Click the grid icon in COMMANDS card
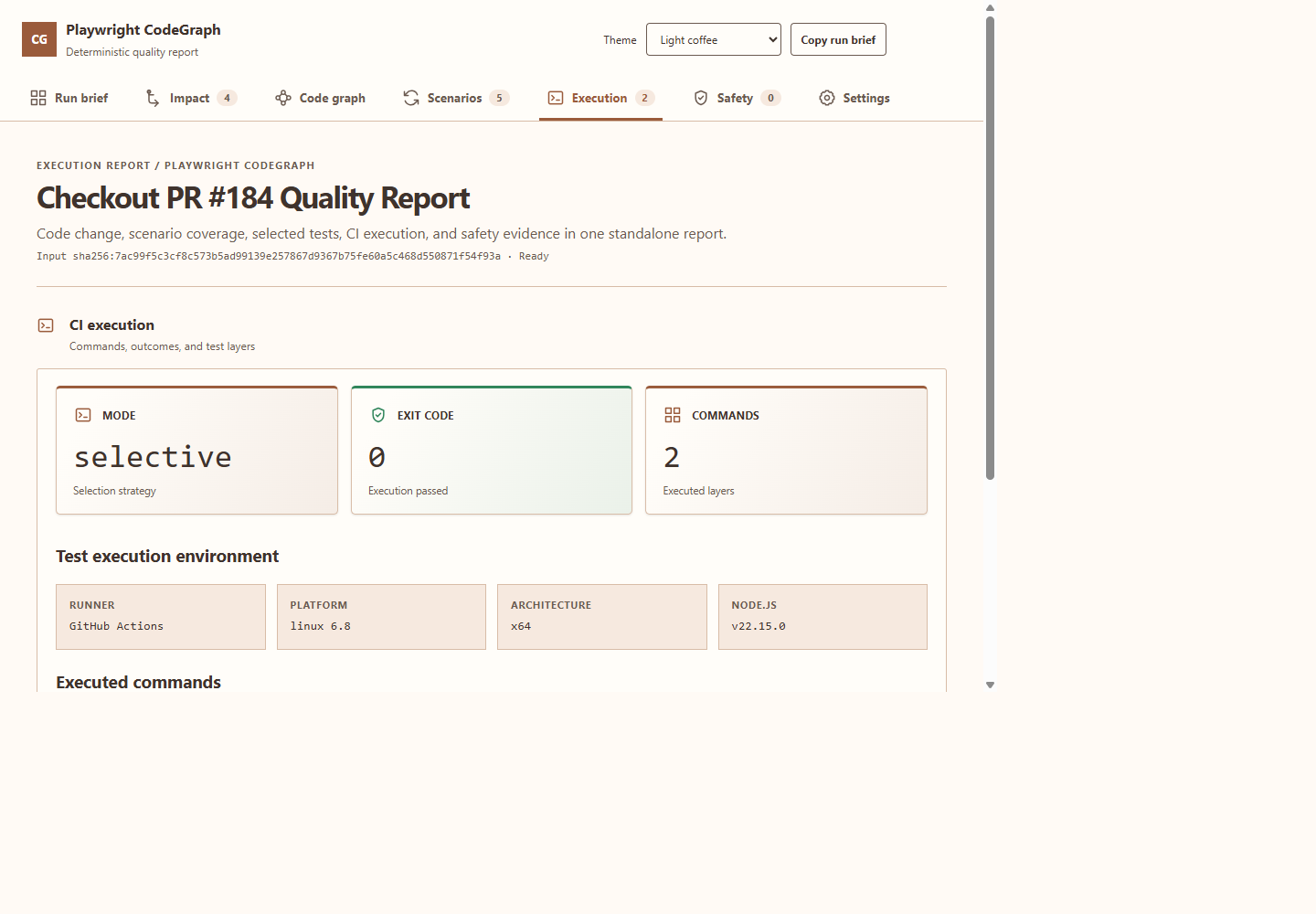The width and height of the screenshot is (1316, 914). (673, 415)
